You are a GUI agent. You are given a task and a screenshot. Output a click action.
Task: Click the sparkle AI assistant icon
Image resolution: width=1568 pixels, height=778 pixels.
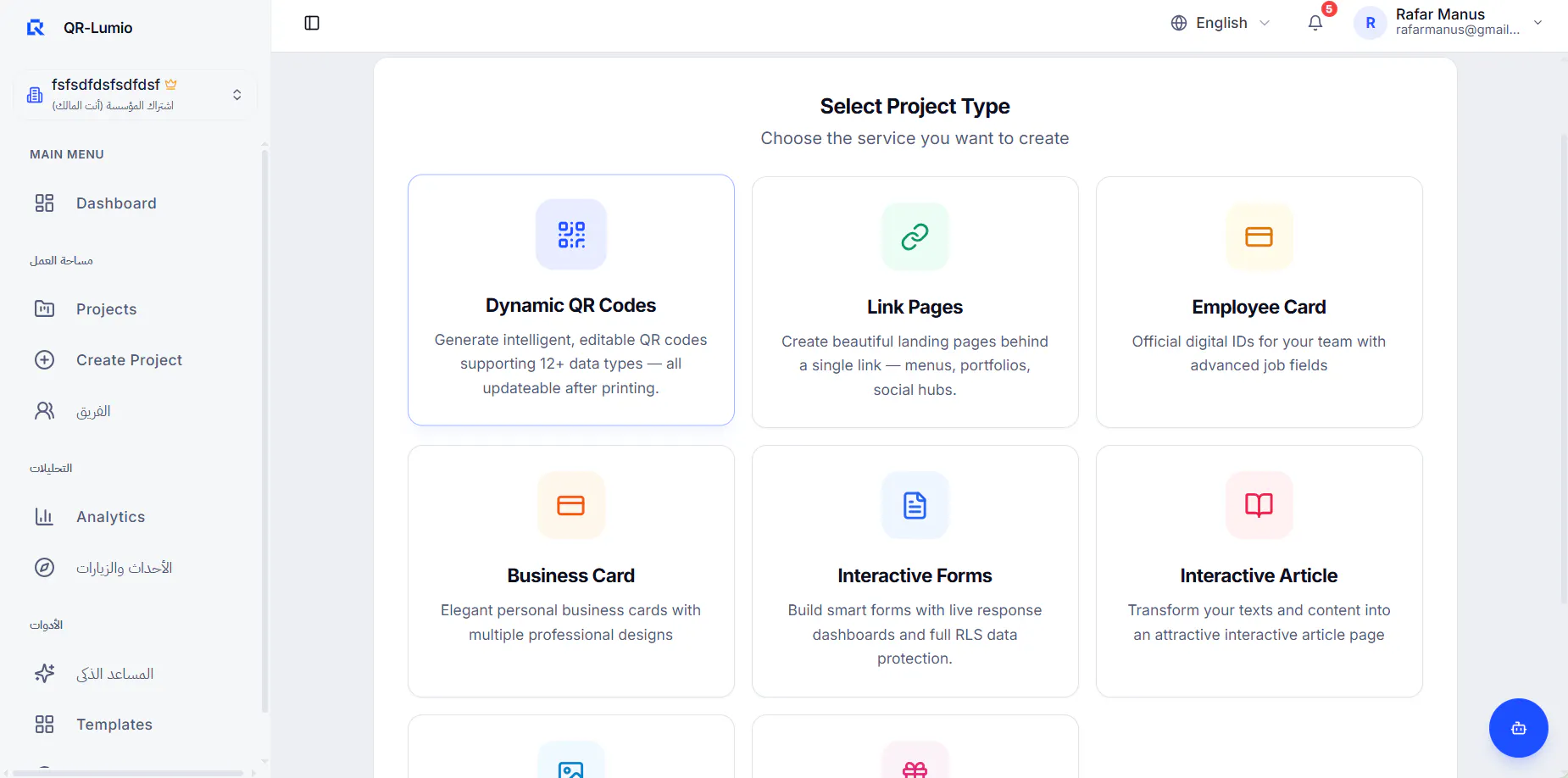point(44,674)
